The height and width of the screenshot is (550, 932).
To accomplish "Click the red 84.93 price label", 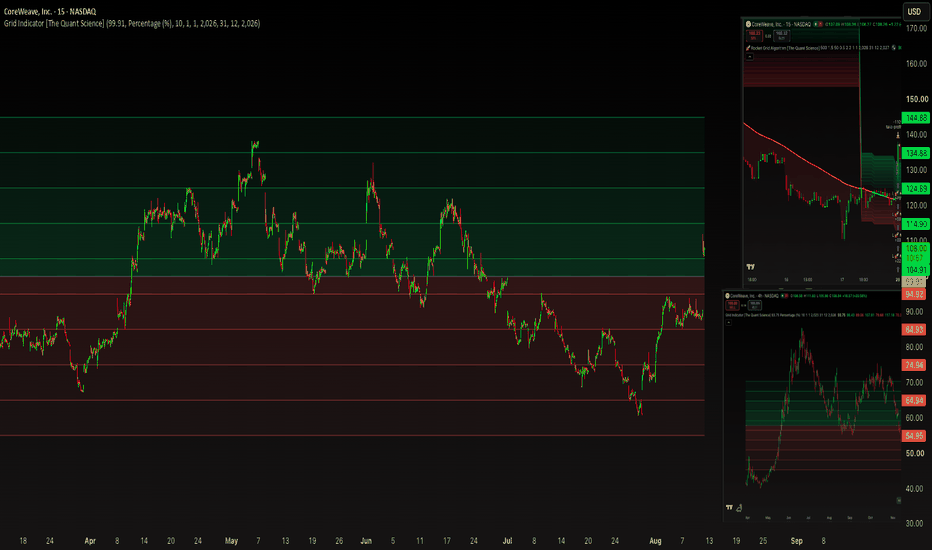I will coord(914,329).
